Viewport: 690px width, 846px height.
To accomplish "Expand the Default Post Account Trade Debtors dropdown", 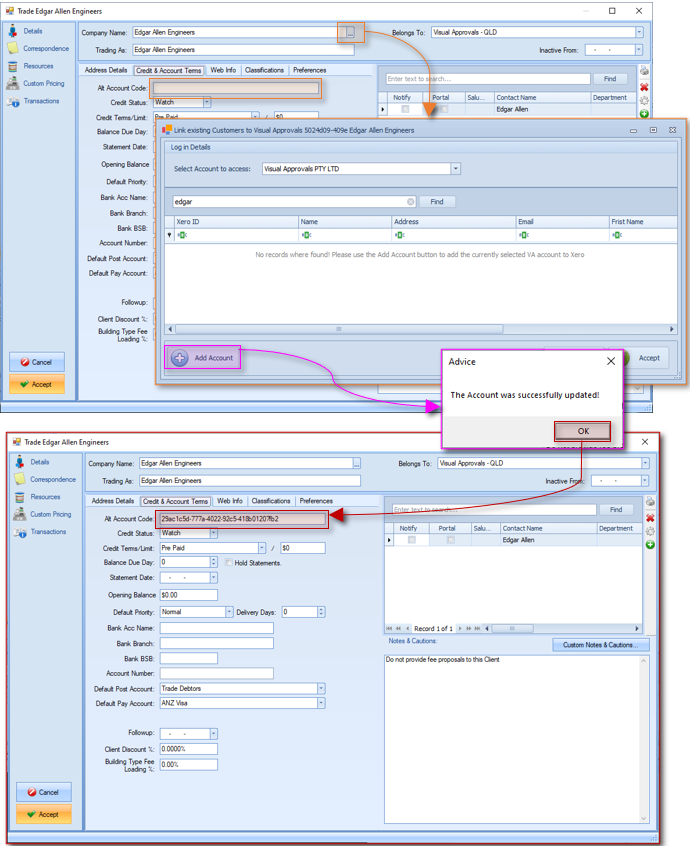I will (x=321, y=688).
